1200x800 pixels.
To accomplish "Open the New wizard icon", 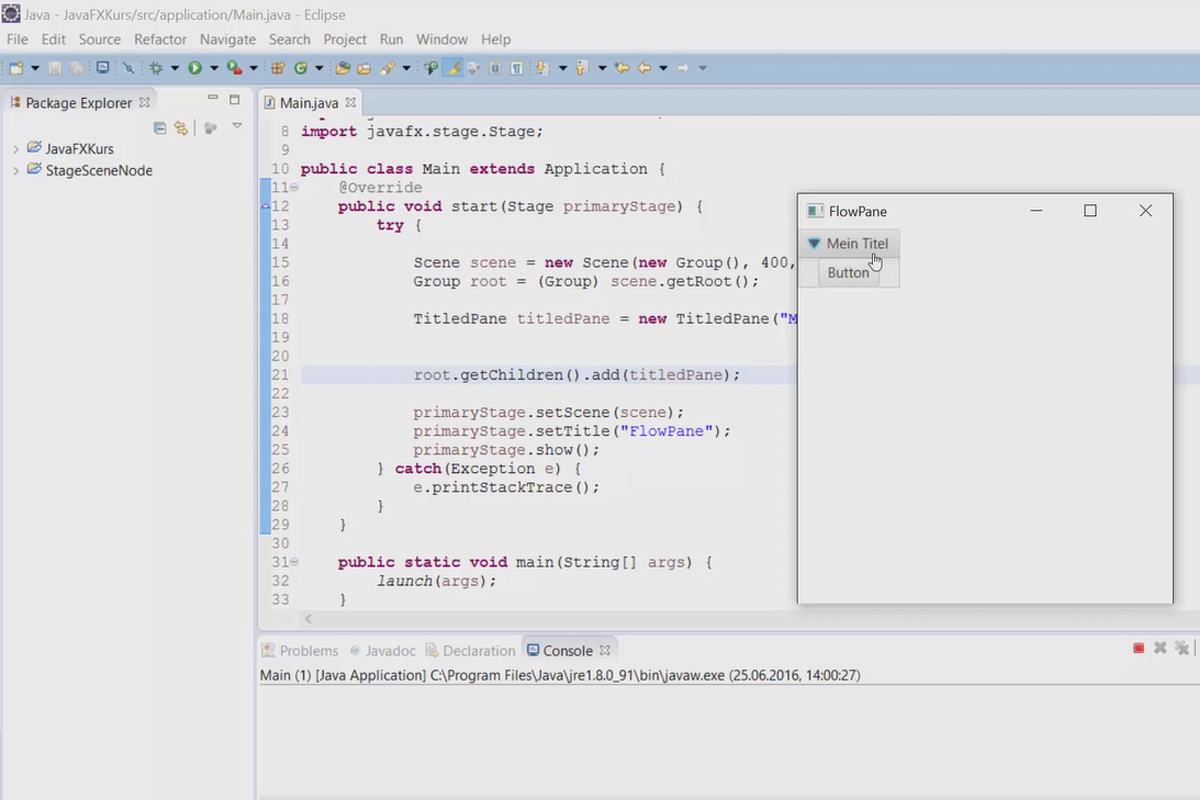I will [15, 67].
